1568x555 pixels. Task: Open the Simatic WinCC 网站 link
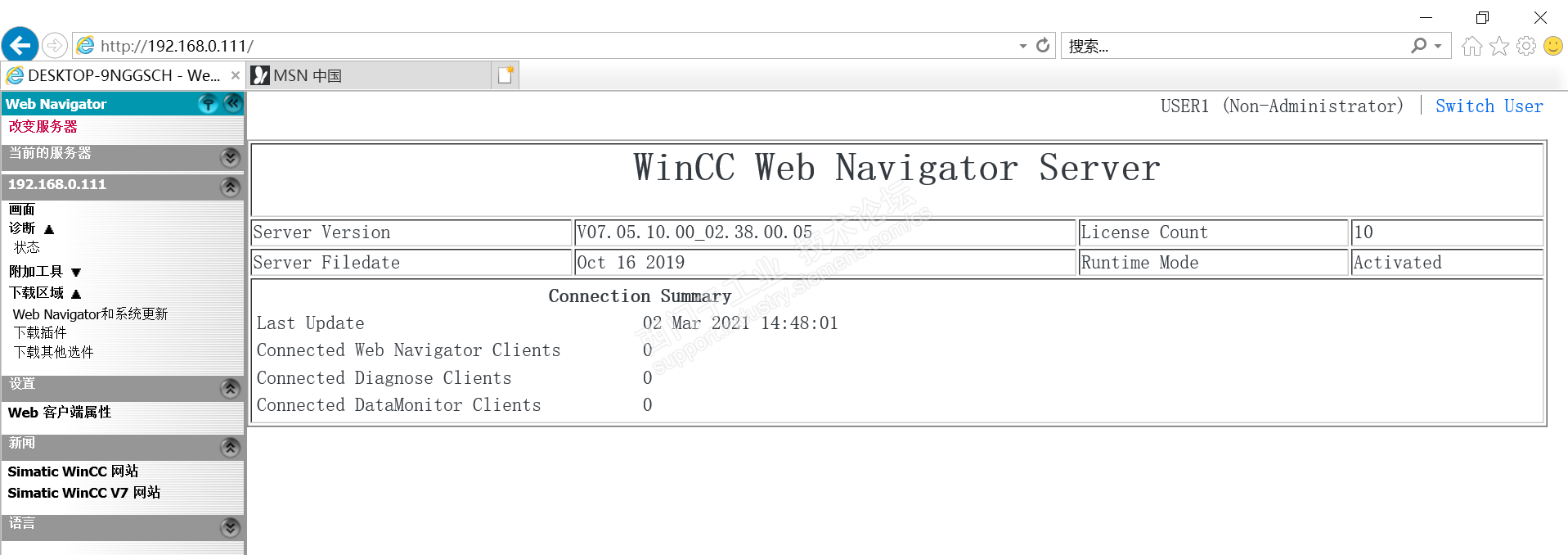73,472
